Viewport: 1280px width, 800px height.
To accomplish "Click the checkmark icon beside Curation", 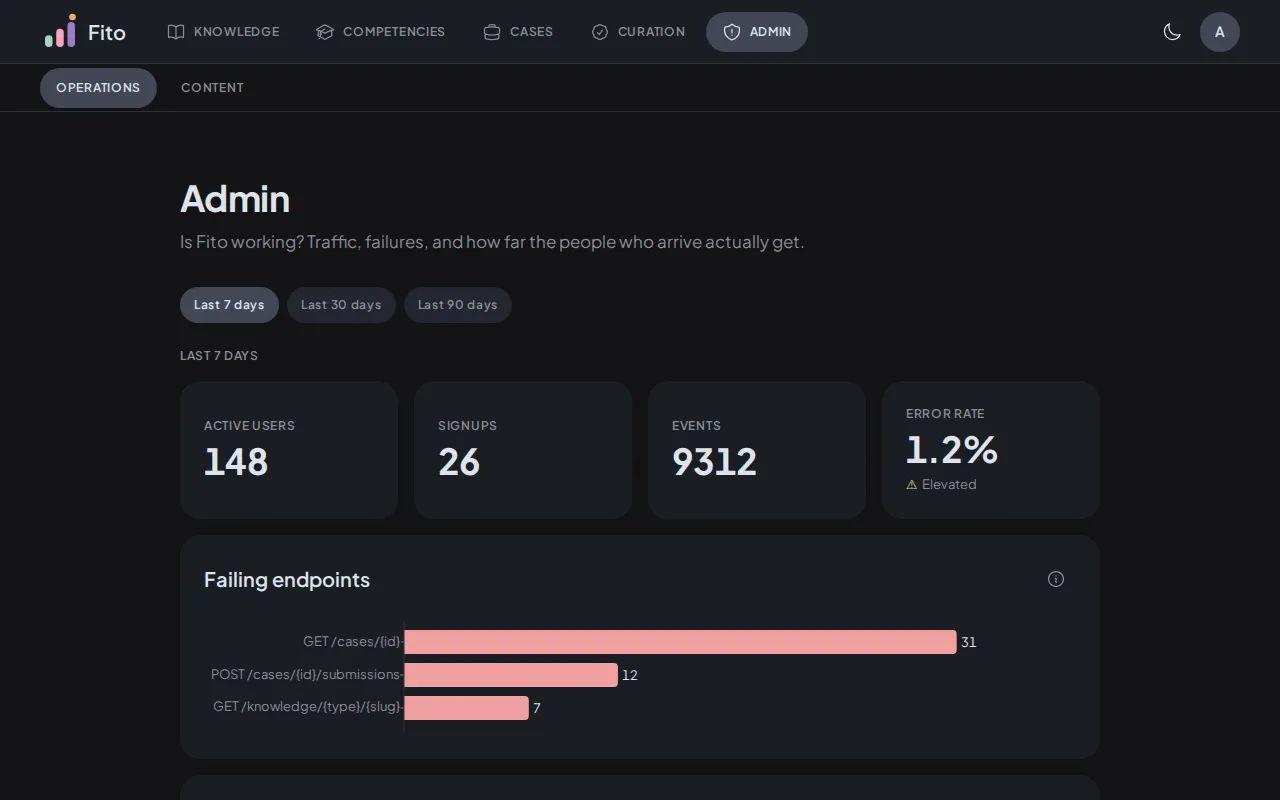I will click(x=600, y=32).
